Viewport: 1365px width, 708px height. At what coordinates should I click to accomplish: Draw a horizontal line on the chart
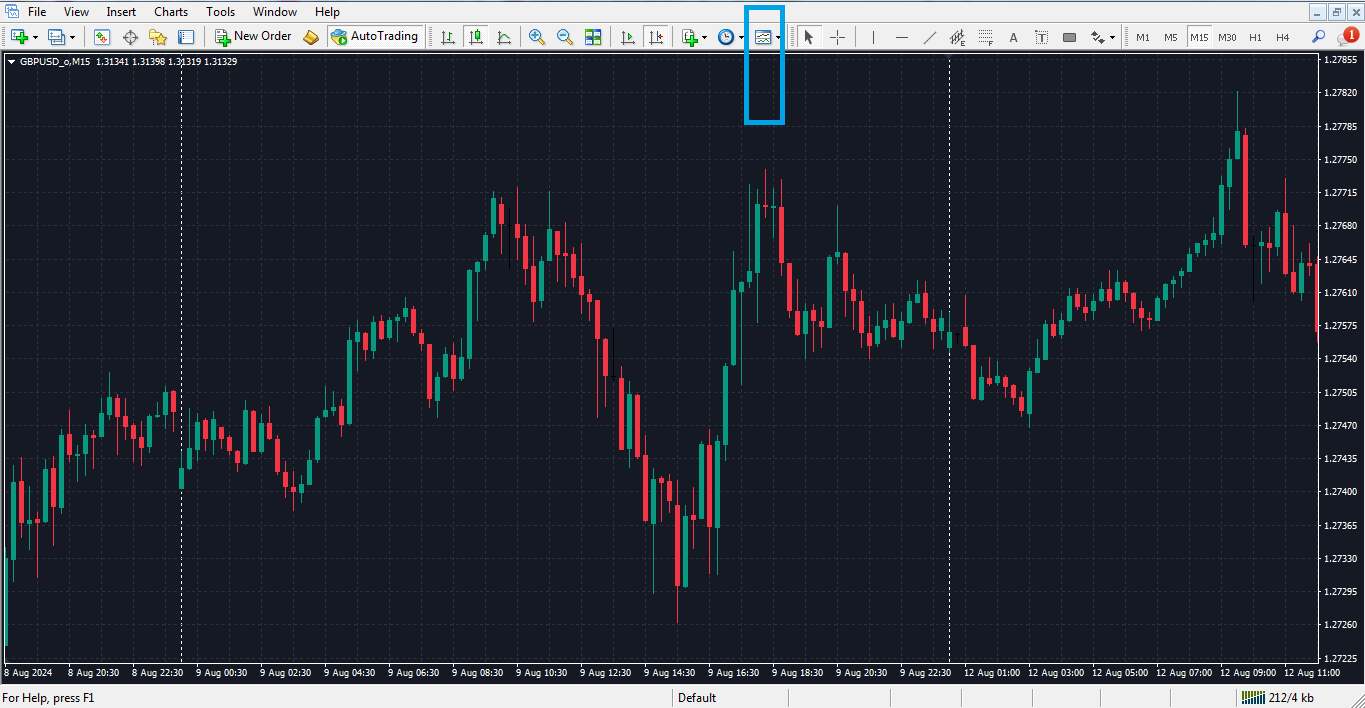pyautogui.click(x=901, y=37)
